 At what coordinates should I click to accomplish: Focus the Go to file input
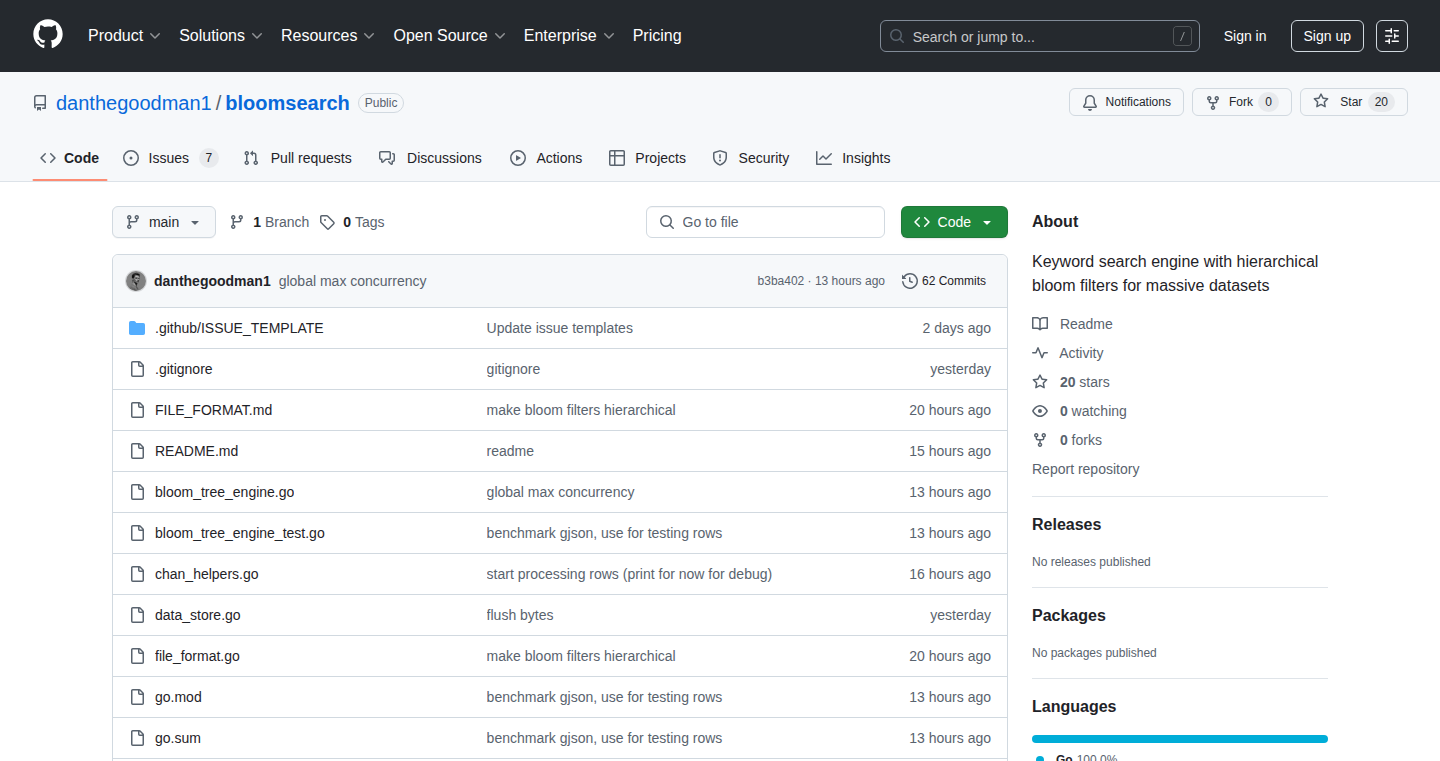pos(766,222)
